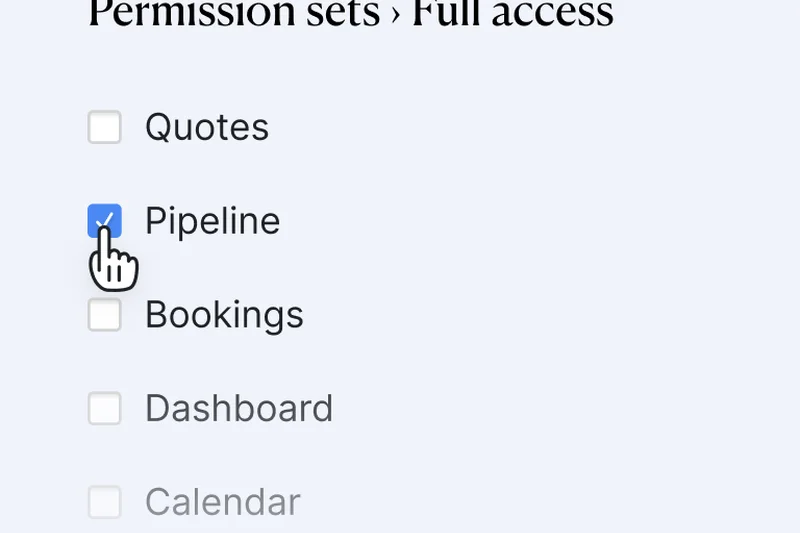
Task: Click the breadcrumb chevron separator
Action: pyautogui.click(x=397, y=15)
